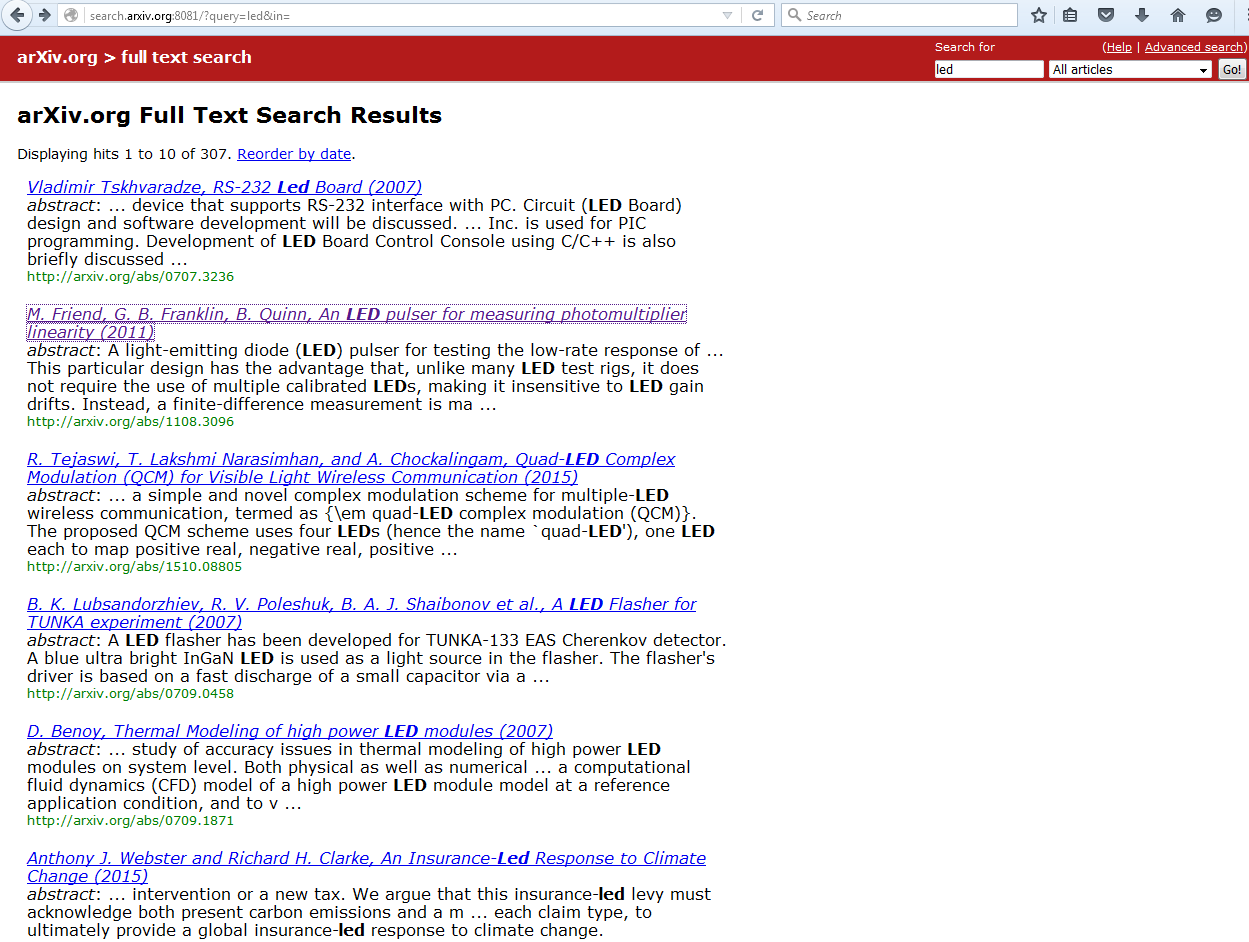
Task: Open the bookmarks list icon
Action: 1070,15
